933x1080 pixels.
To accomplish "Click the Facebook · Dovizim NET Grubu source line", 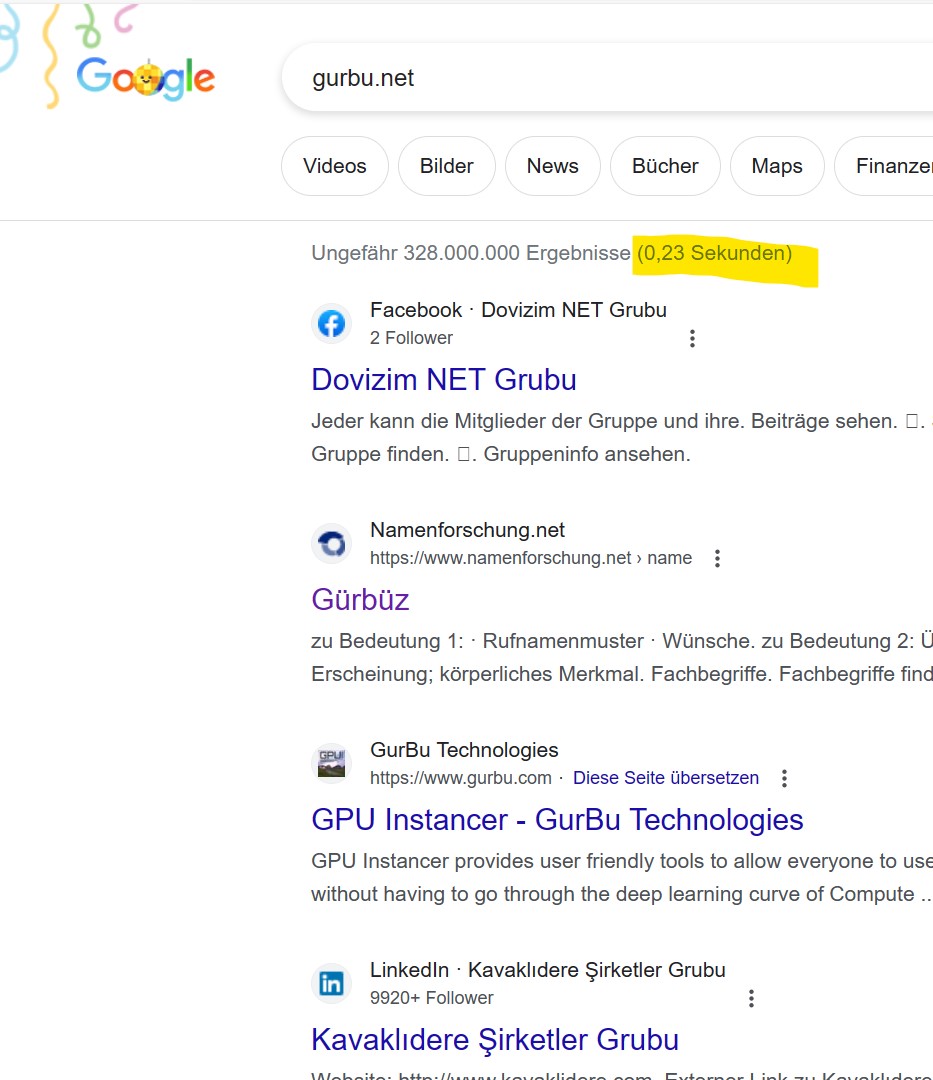I will pyautogui.click(x=518, y=310).
